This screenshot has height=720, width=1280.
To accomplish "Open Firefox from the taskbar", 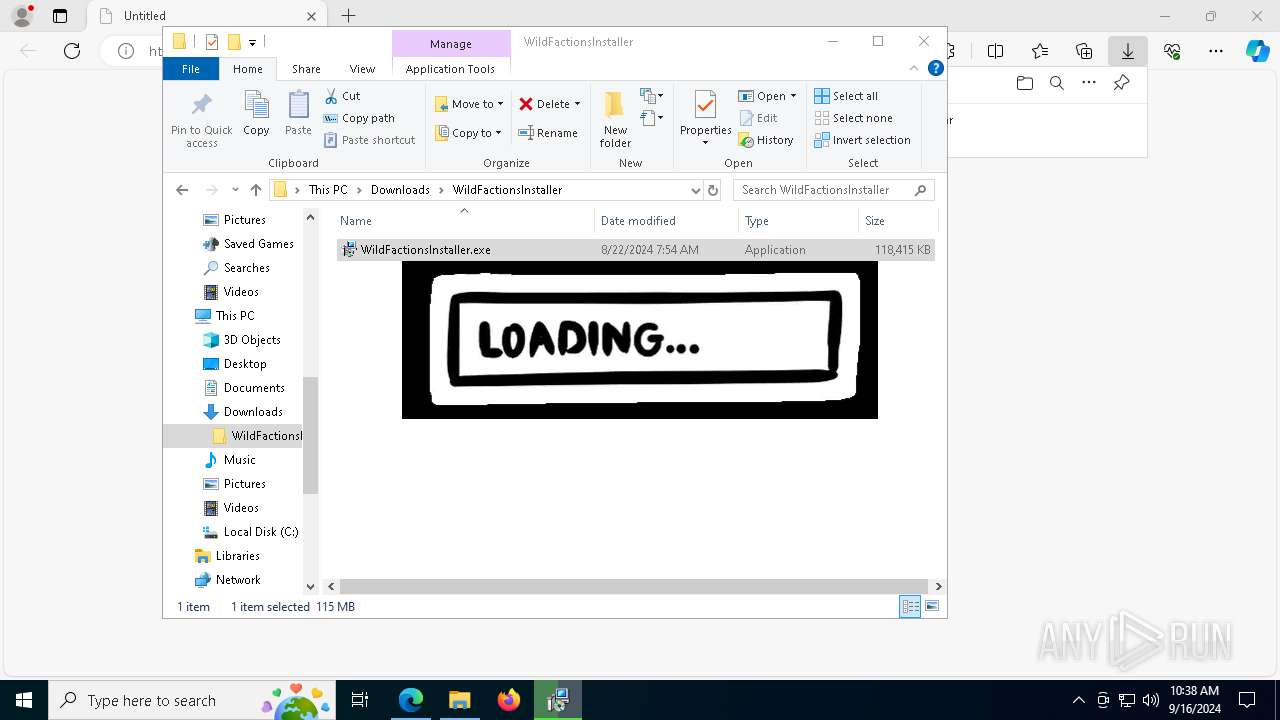I will coord(509,700).
